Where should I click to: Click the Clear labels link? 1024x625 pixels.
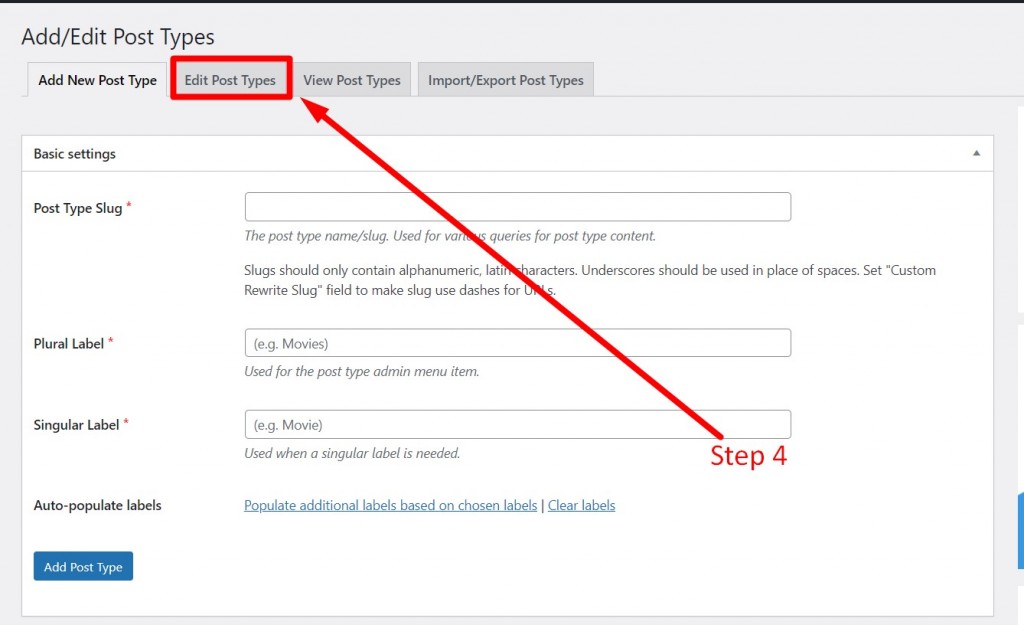click(x=581, y=505)
